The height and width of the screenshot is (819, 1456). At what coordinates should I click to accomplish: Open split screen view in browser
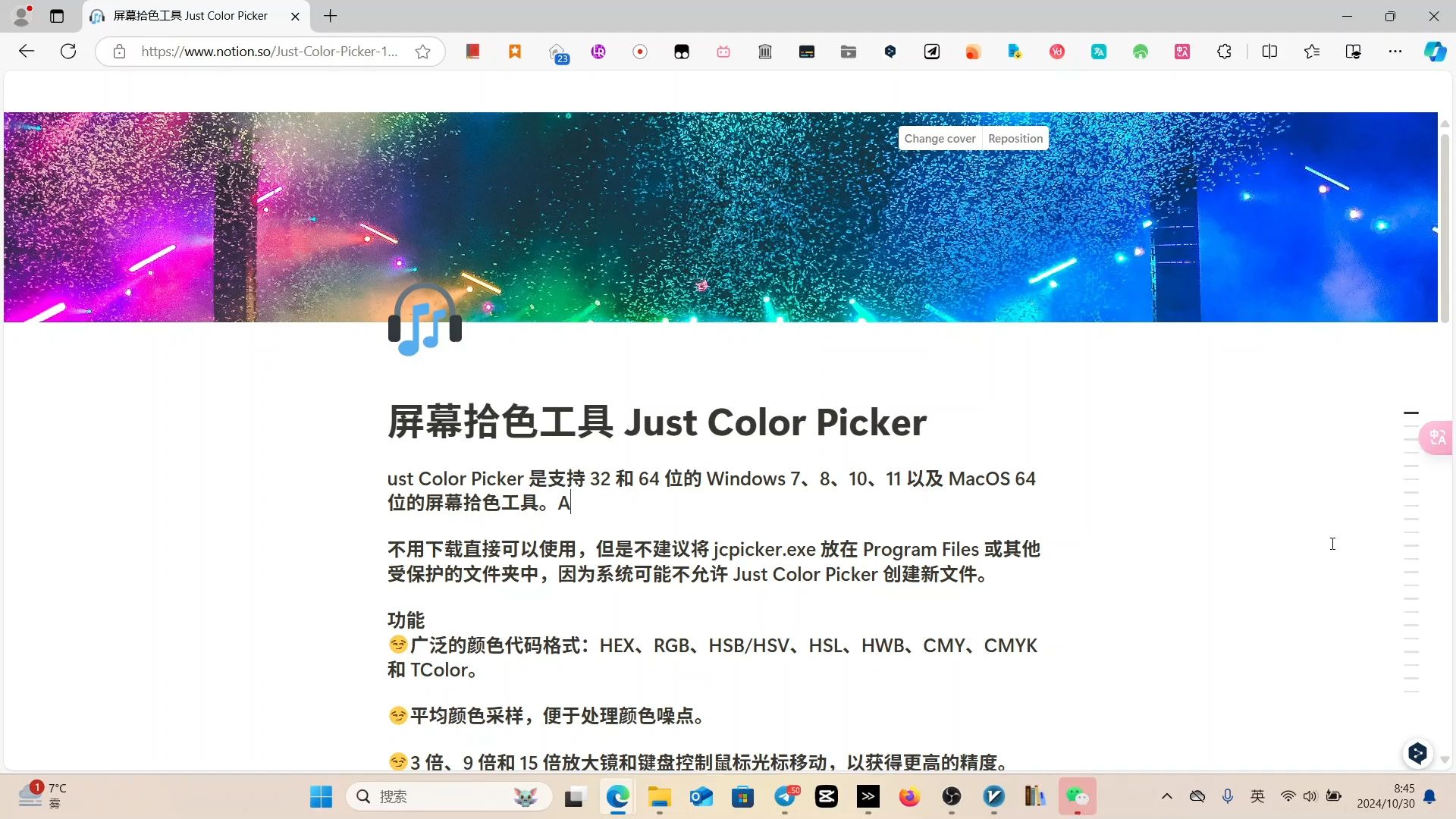point(1269,52)
